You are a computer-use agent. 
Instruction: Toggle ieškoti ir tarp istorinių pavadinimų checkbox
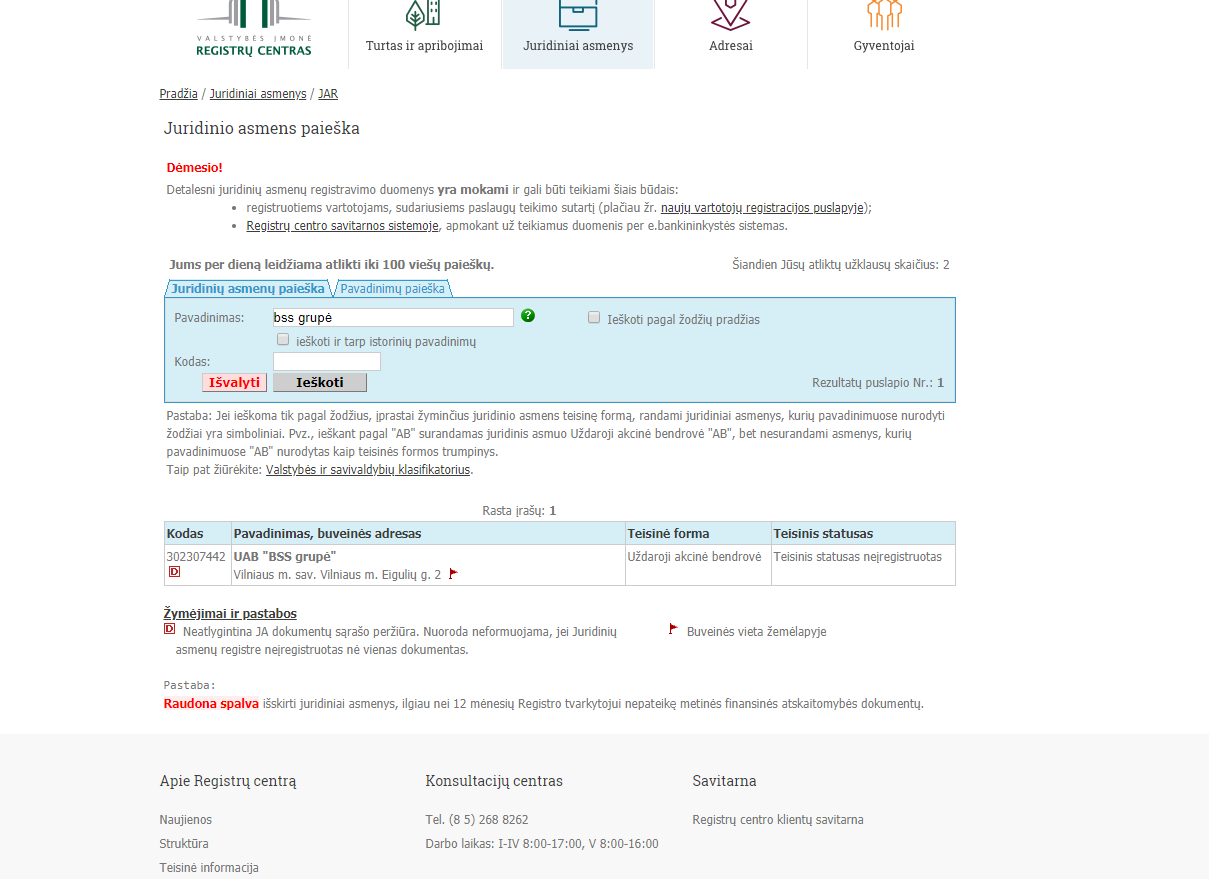pyautogui.click(x=283, y=339)
